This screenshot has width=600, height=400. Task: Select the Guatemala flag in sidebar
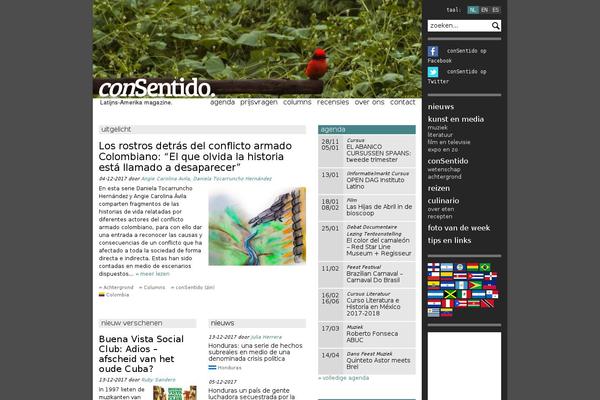coord(461,285)
